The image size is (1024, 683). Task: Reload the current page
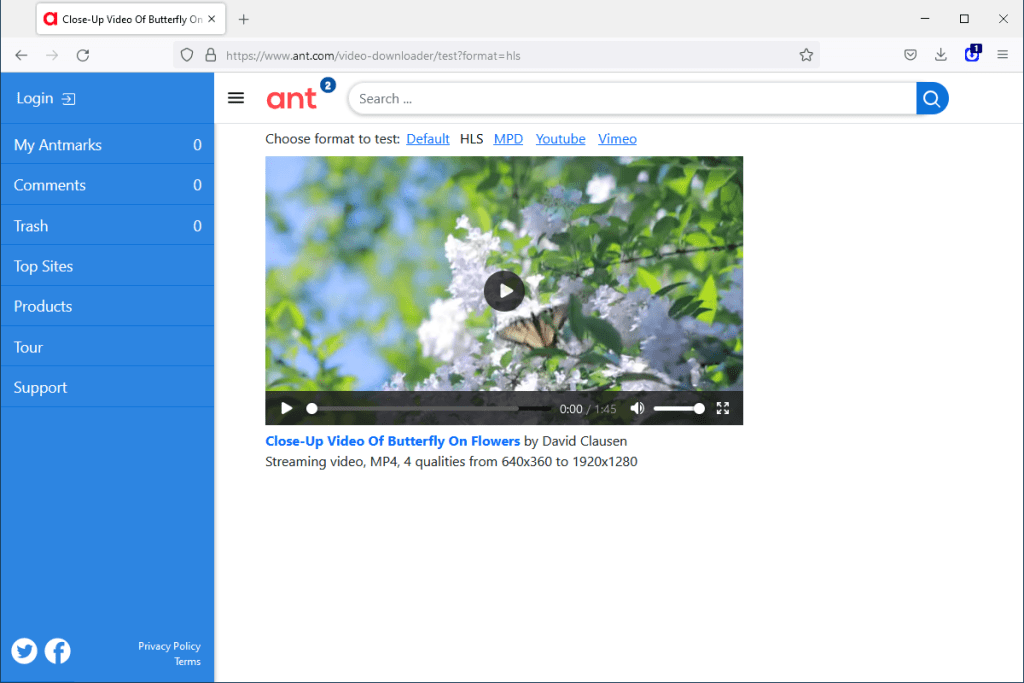point(83,55)
